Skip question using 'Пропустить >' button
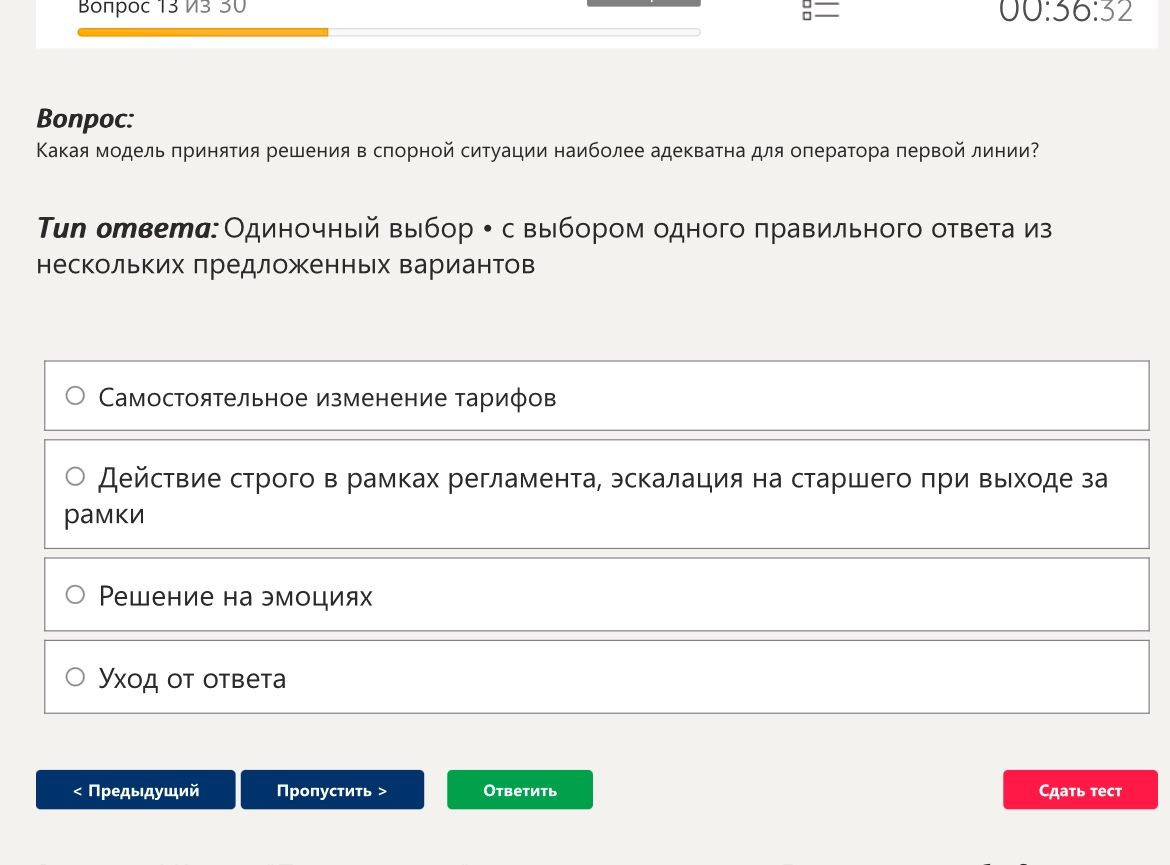Screen dimensions: 1170x865 click(x=332, y=790)
